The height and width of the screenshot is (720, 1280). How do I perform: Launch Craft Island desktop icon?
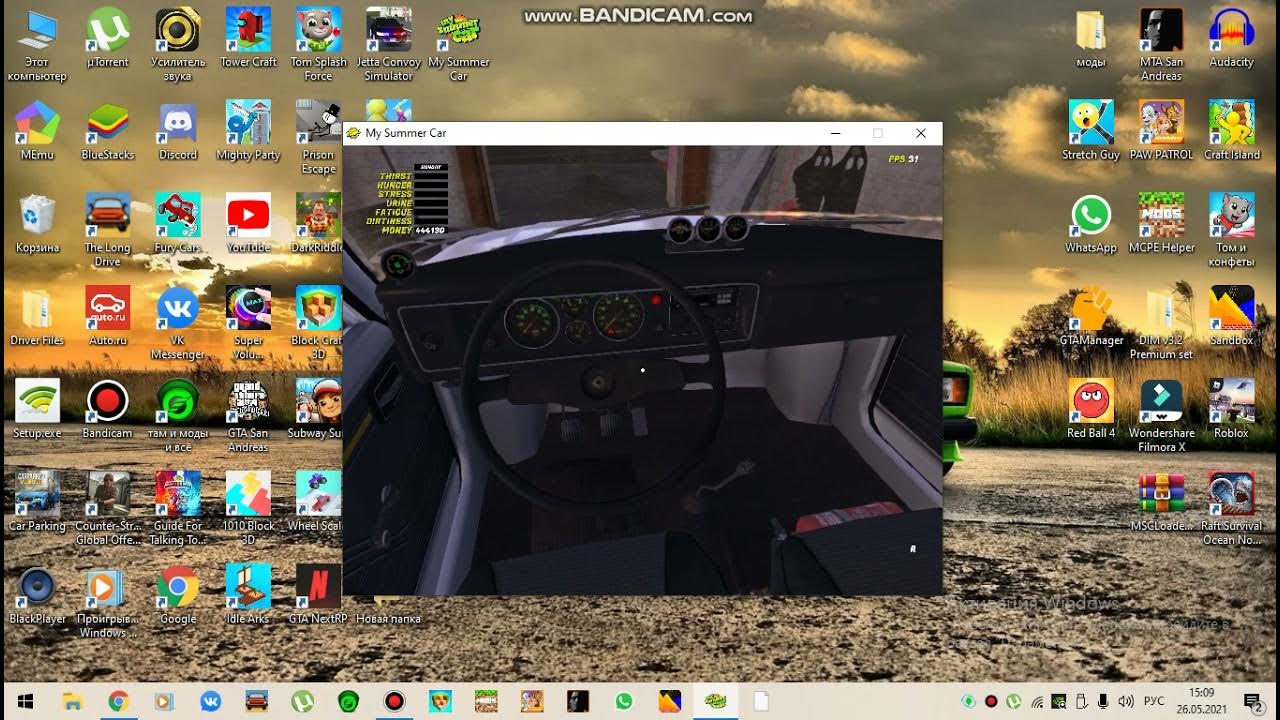tap(1231, 131)
